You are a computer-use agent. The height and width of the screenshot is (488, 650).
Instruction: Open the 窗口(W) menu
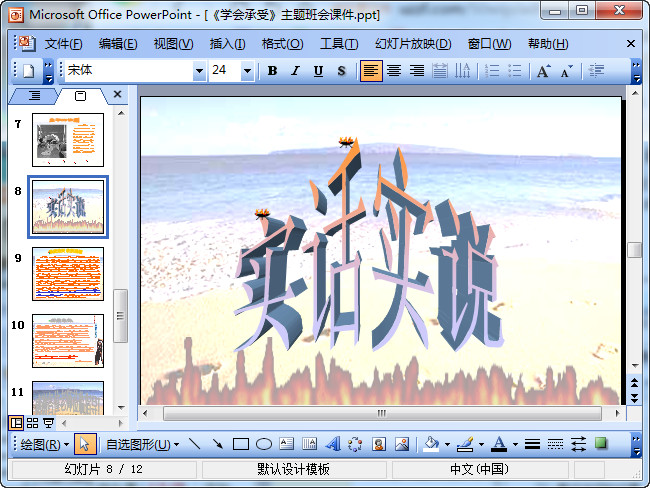pos(489,44)
